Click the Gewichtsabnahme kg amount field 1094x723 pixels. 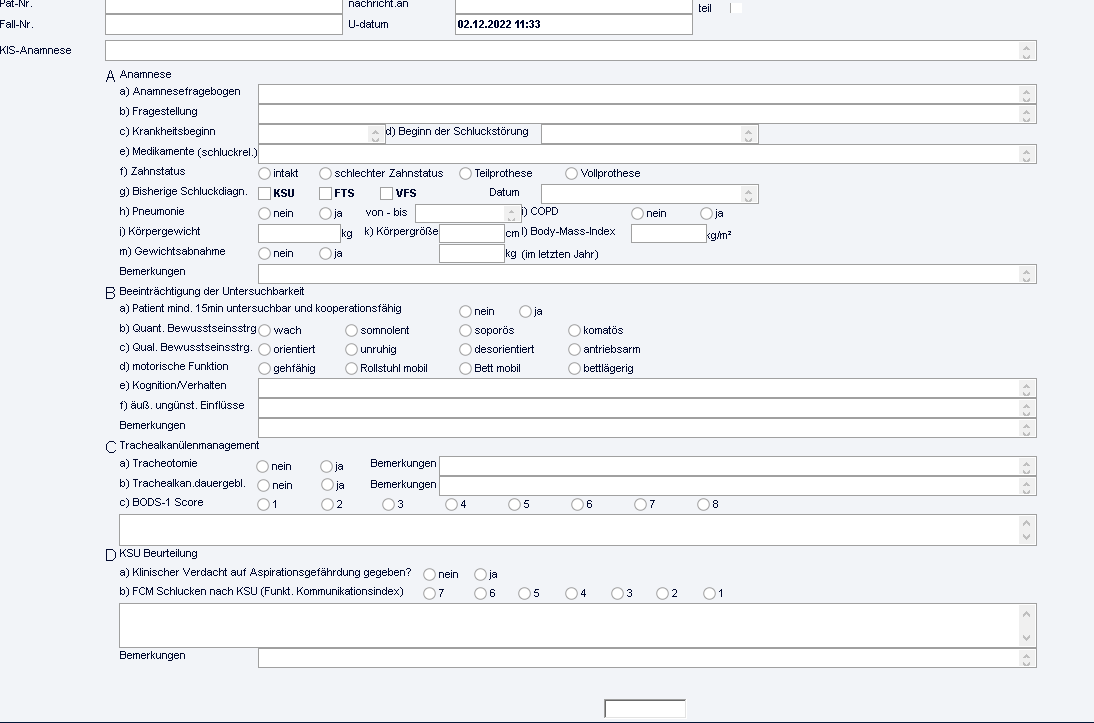[x=472, y=253]
